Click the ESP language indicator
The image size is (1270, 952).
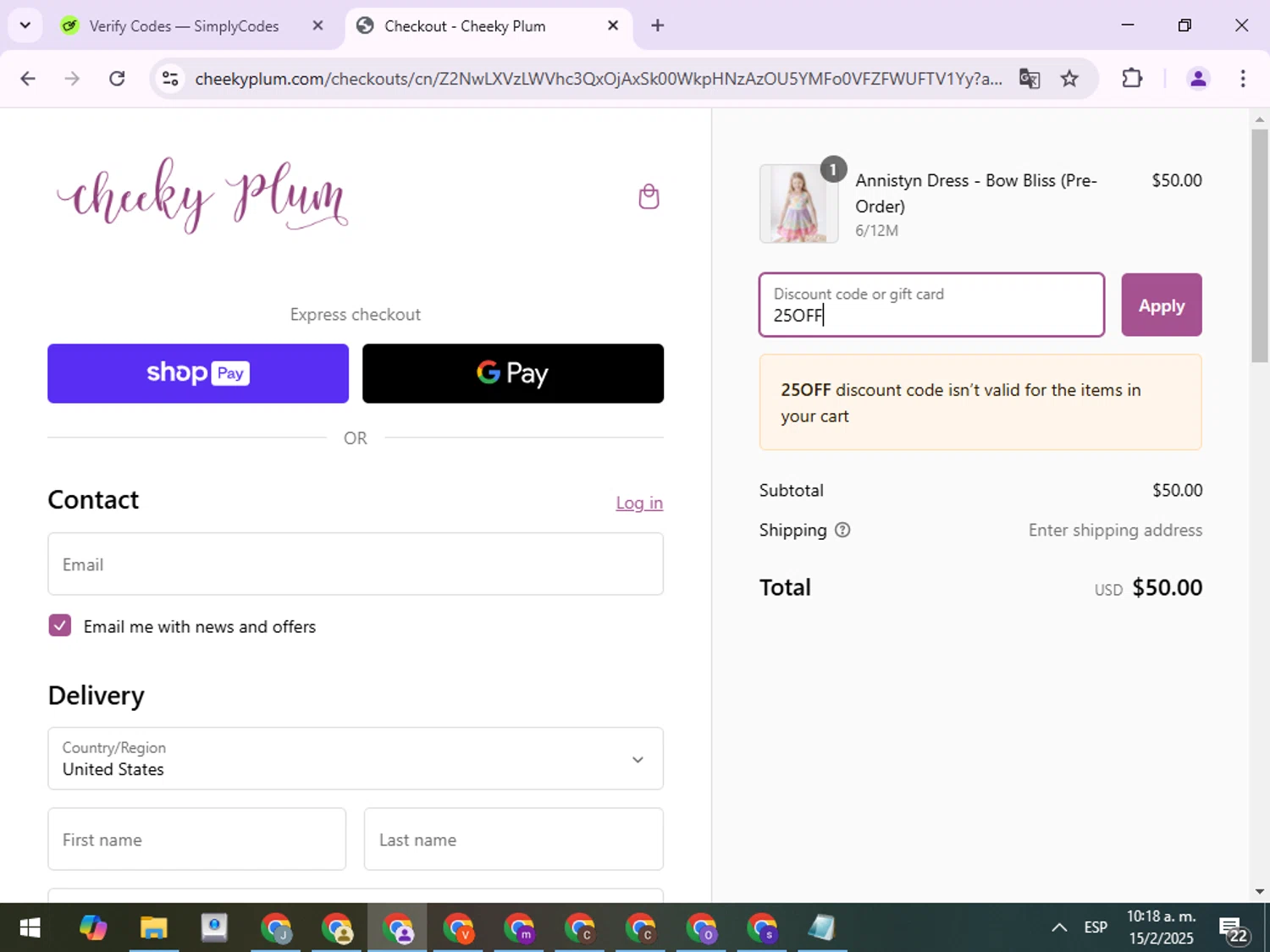point(1096,927)
